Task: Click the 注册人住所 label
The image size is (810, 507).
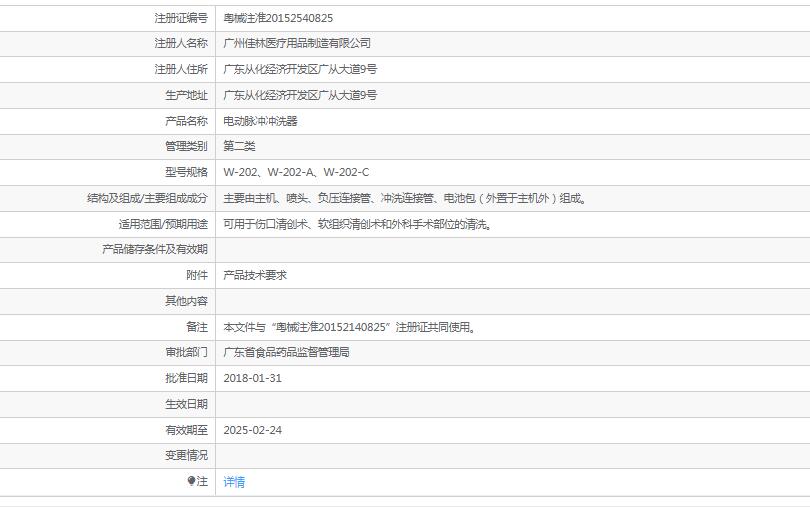Action: [x=181, y=69]
